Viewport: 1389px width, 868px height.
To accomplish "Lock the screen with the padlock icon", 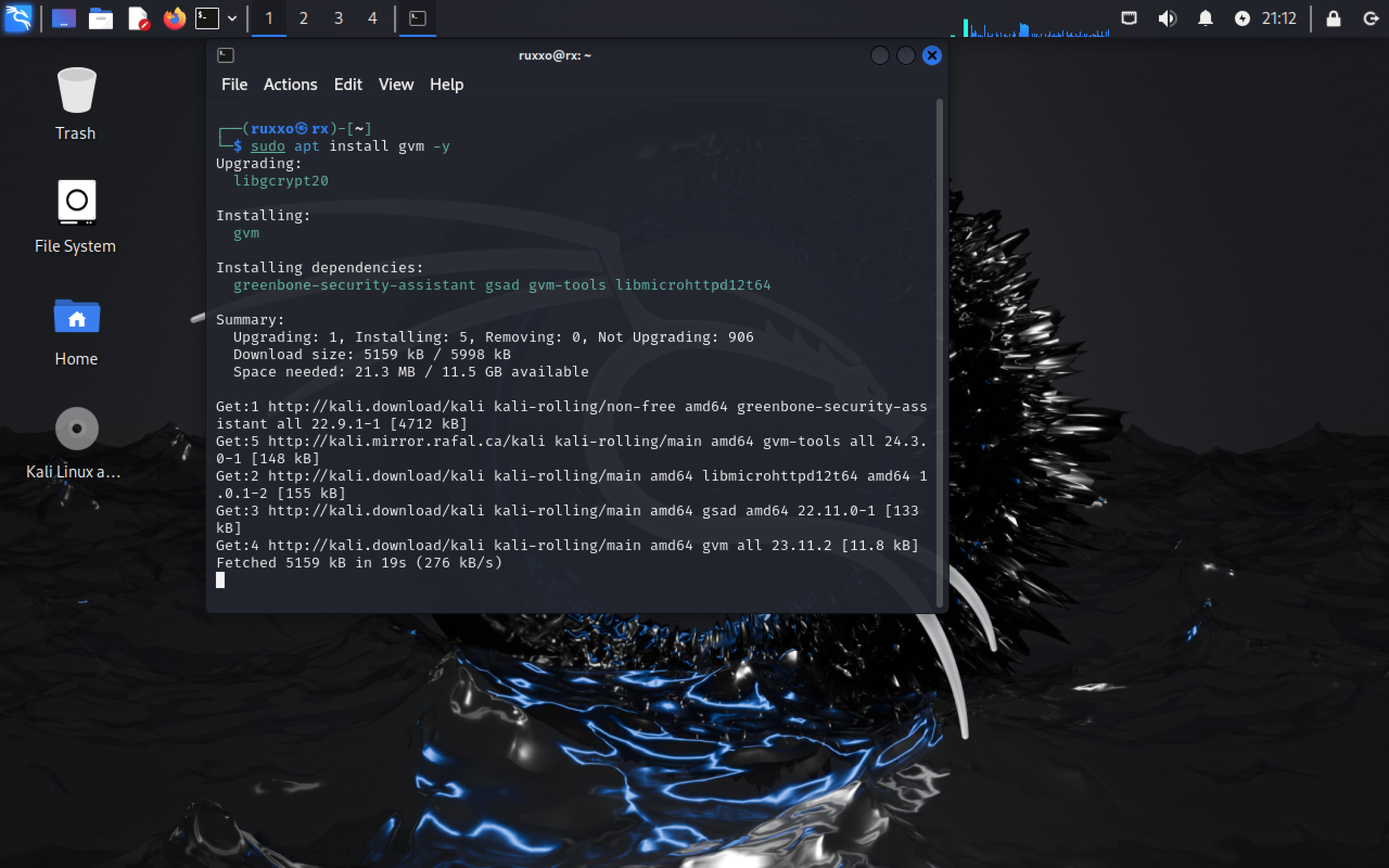I will point(1333,18).
